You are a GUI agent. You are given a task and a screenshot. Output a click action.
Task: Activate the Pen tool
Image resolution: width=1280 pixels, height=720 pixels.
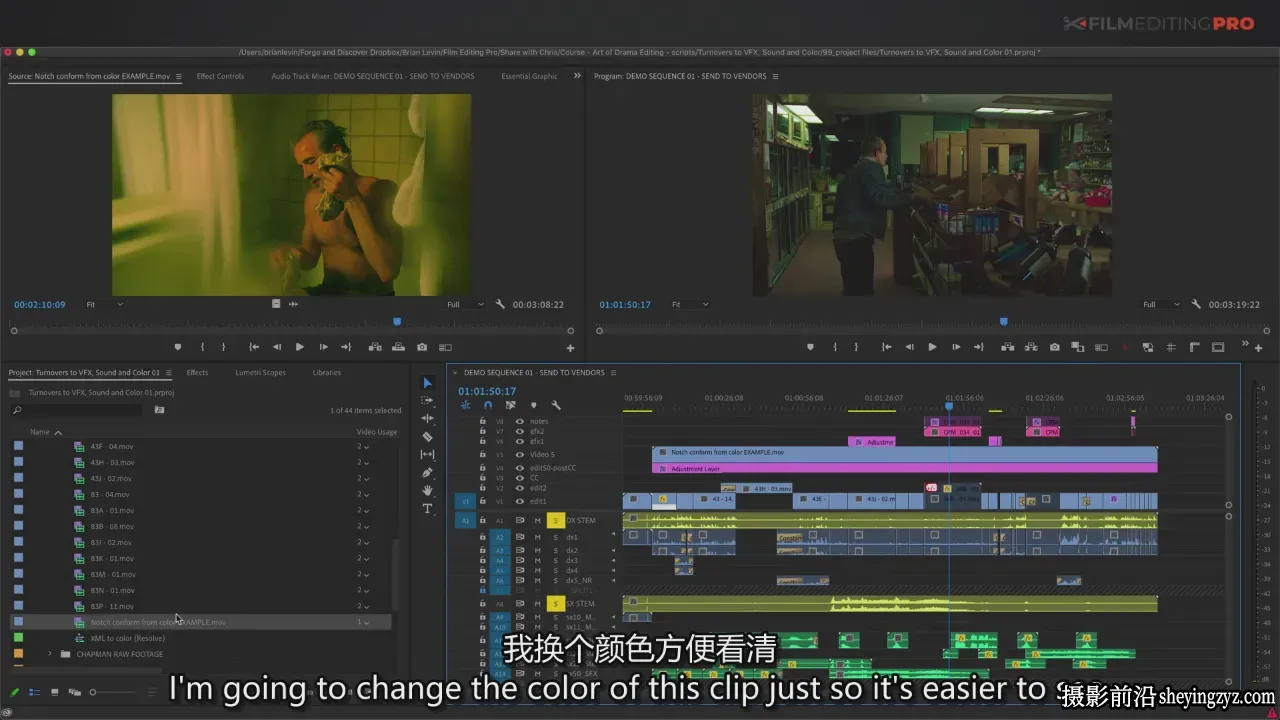click(427, 473)
